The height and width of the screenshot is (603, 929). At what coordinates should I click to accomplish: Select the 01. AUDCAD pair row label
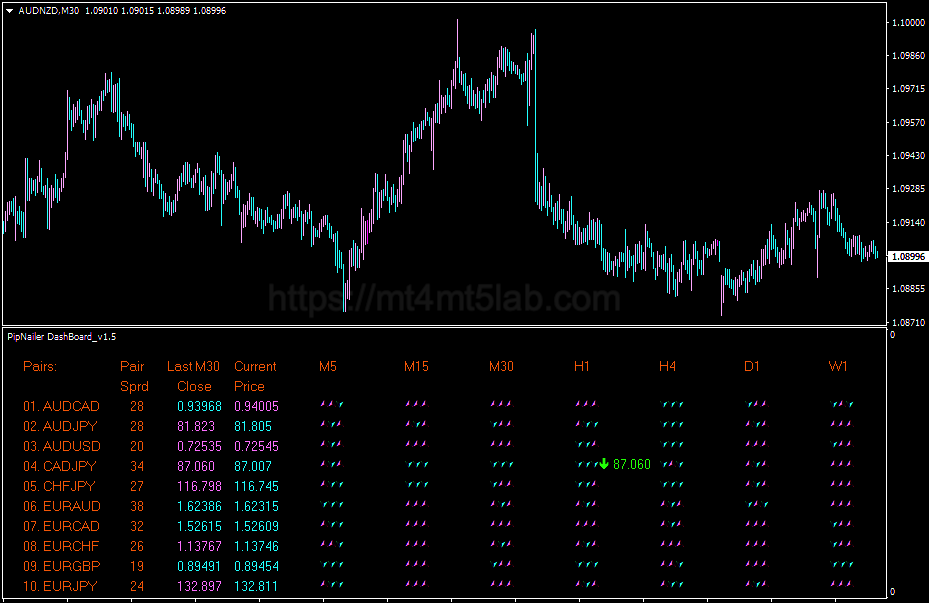[61, 406]
